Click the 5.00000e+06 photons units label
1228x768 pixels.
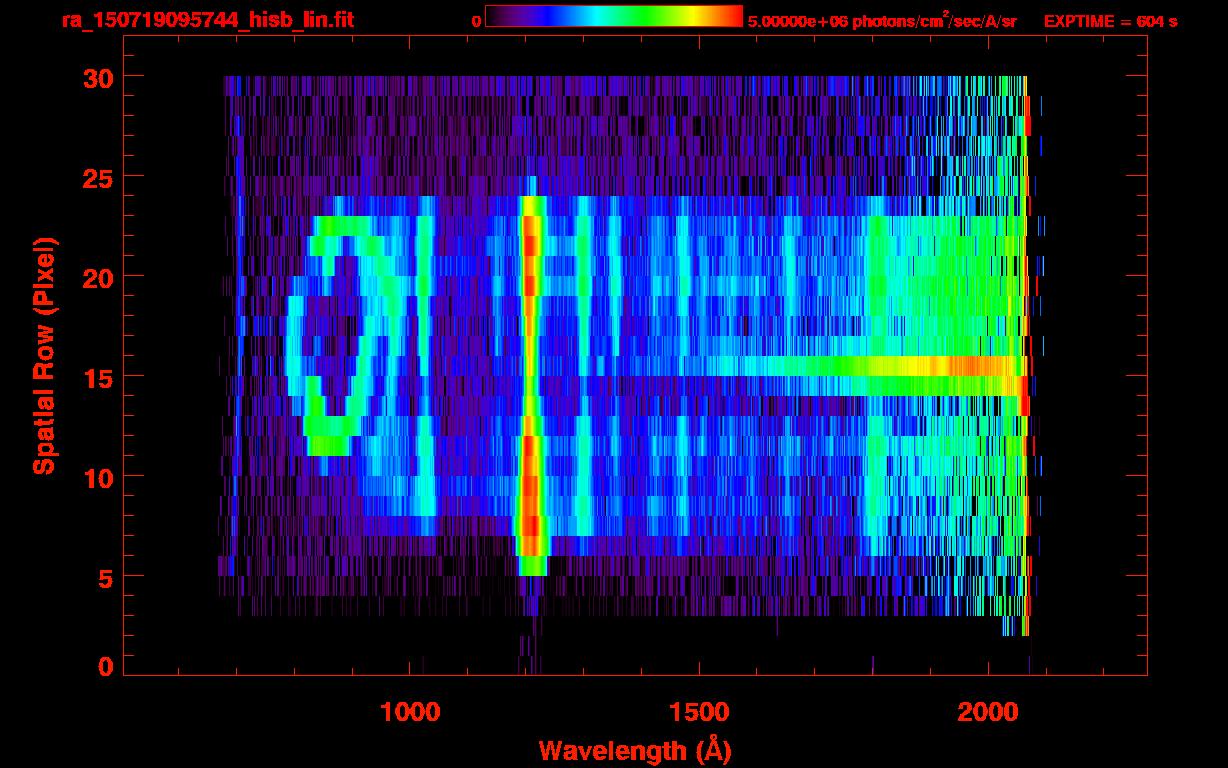pos(881,21)
